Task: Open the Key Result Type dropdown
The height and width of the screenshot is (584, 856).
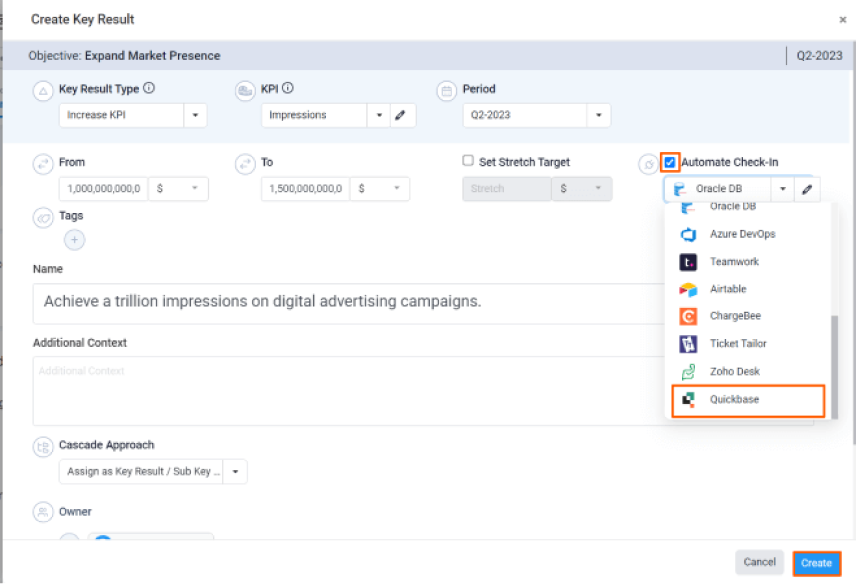Action: [x=195, y=115]
